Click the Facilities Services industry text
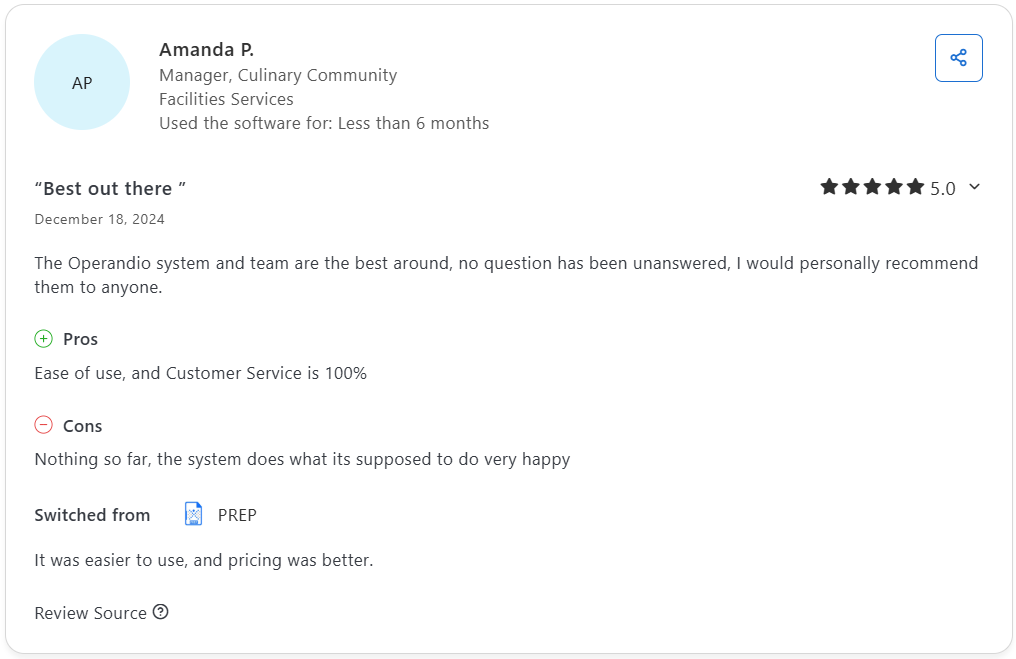This screenshot has height=659, width=1016. tap(226, 99)
